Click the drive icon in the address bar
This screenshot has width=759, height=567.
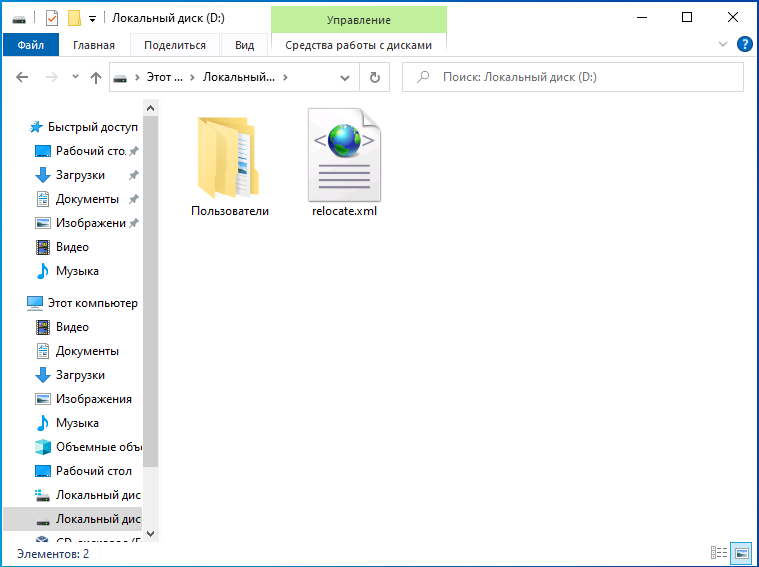point(120,78)
